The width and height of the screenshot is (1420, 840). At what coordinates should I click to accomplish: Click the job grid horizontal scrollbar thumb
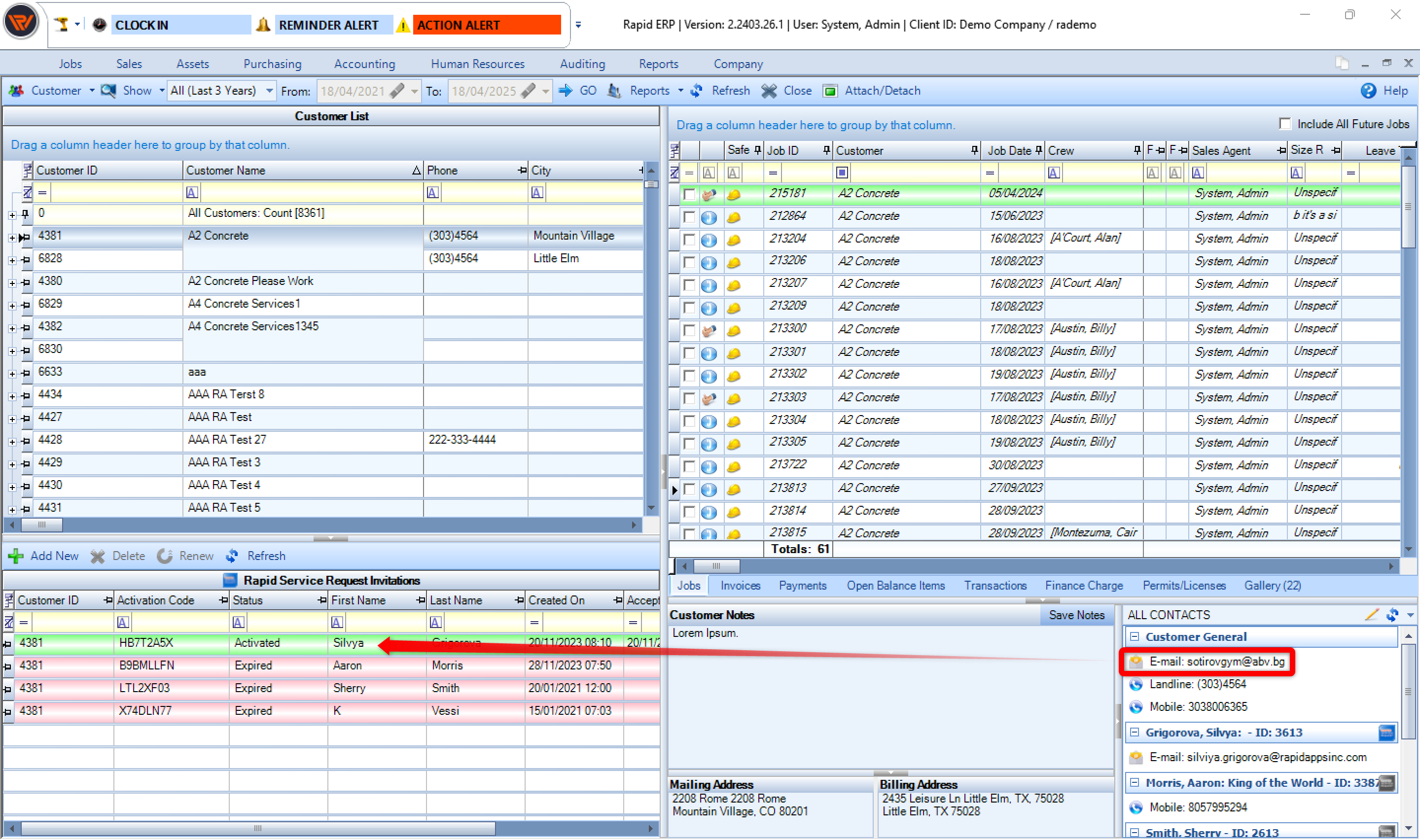[716, 565]
